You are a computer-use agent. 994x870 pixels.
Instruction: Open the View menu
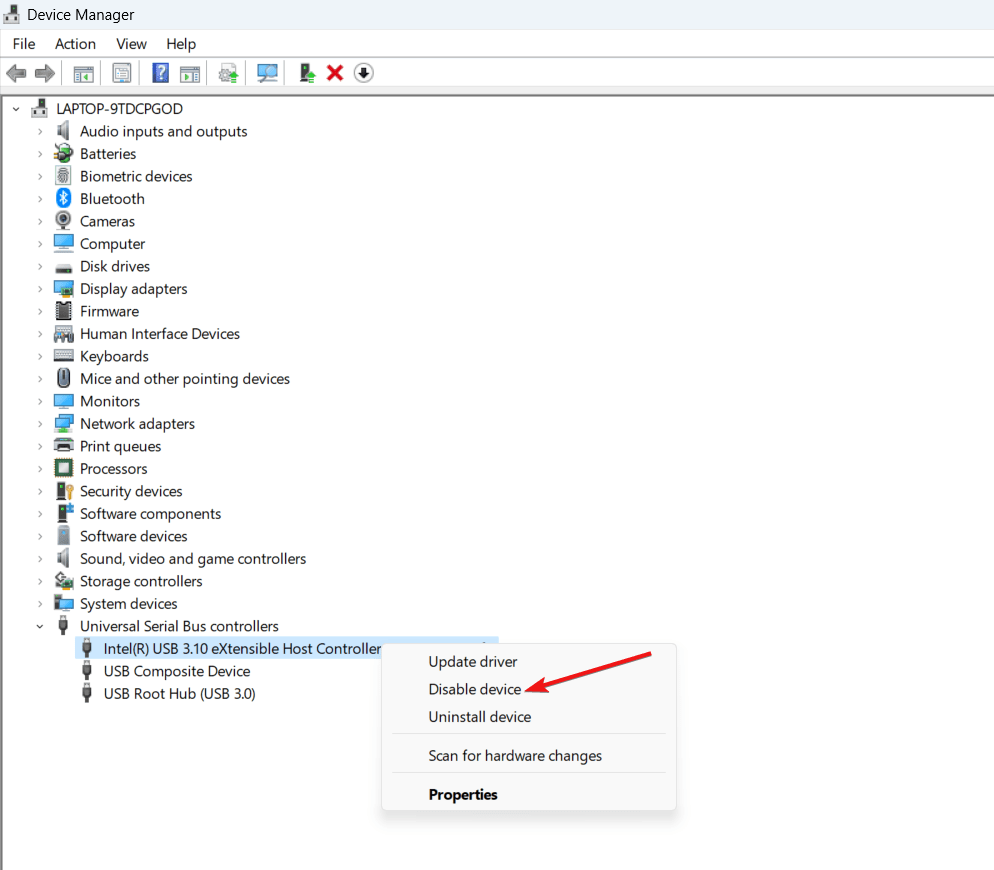[x=131, y=44]
